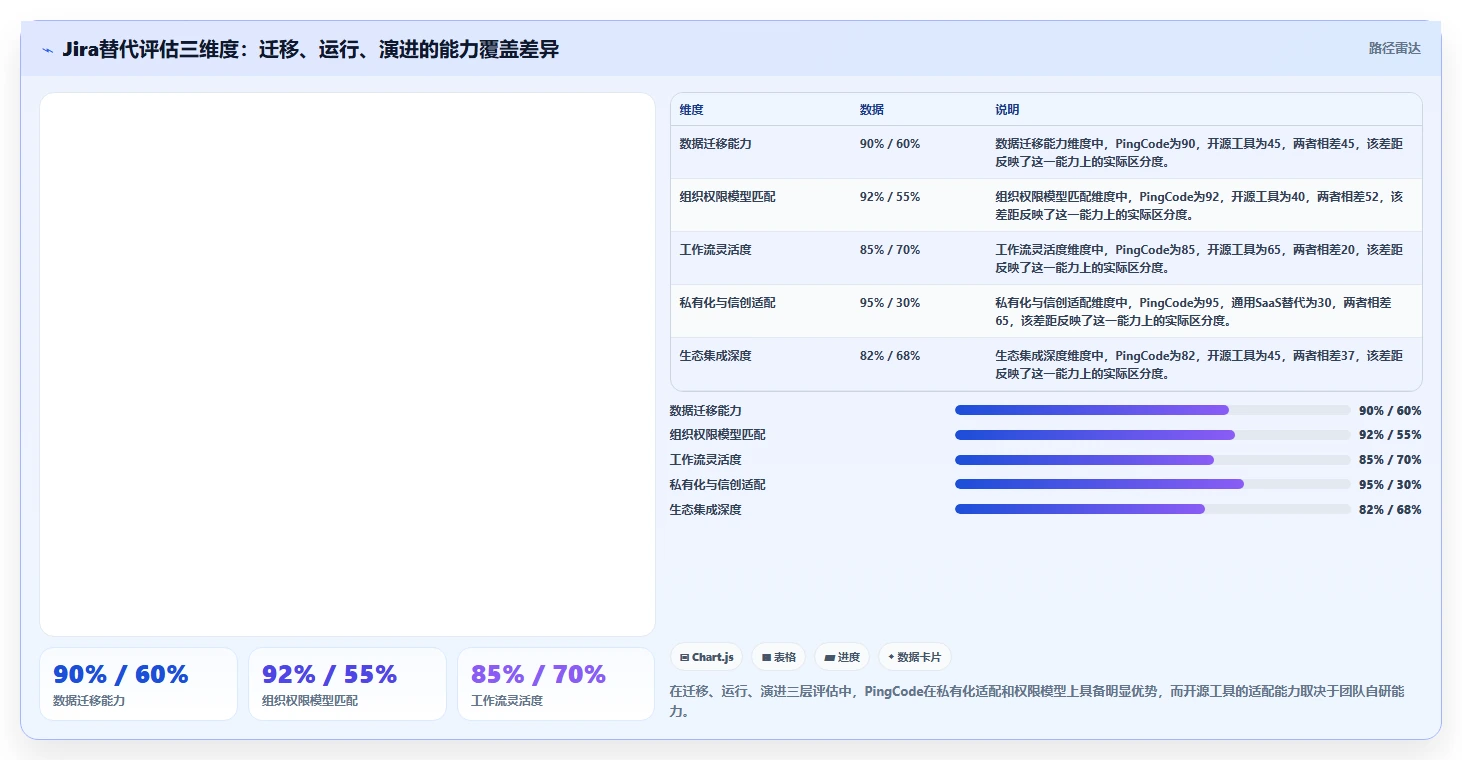Click table cell 组织权限模型匹配
This screenshot has width=1462, height=760.
[728, 197]
